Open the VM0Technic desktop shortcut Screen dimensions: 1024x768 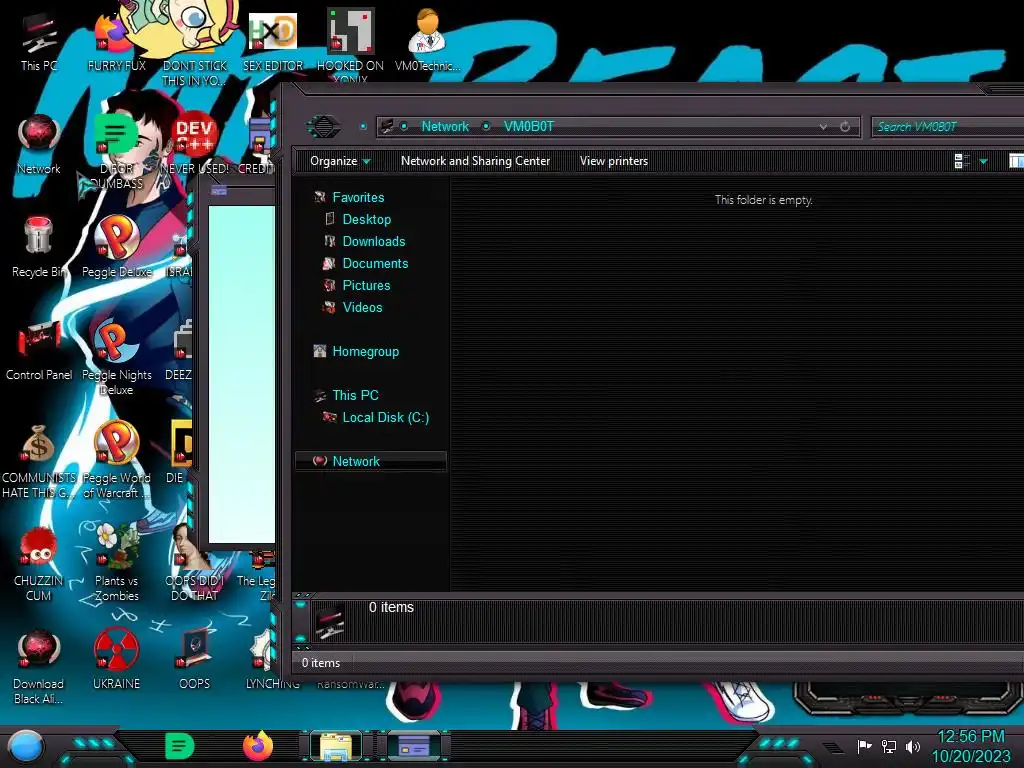(427, 40)
